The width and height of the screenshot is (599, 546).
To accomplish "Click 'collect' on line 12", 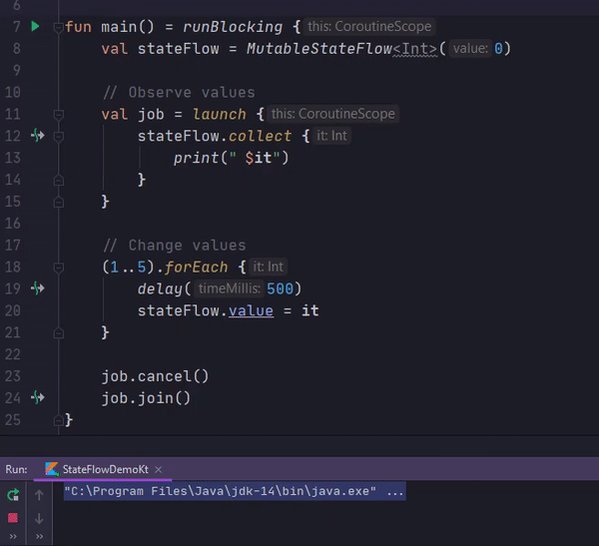I will pyautogui.click(x=260, y=136).
